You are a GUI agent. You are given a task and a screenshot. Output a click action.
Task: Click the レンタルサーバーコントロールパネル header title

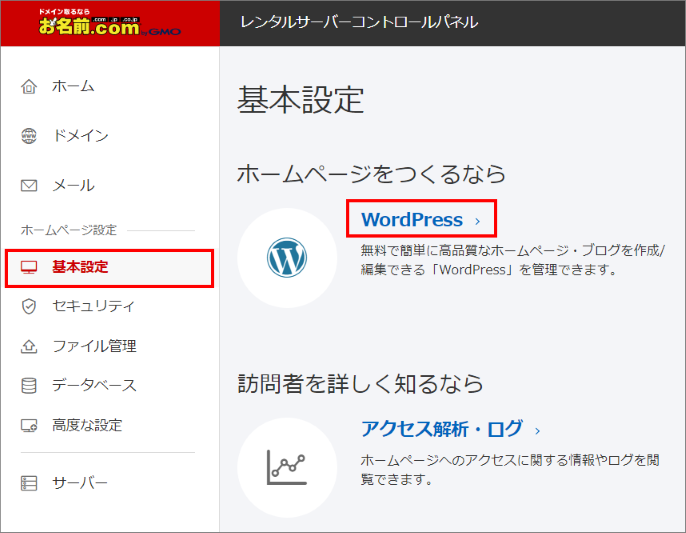coord(359,22)
